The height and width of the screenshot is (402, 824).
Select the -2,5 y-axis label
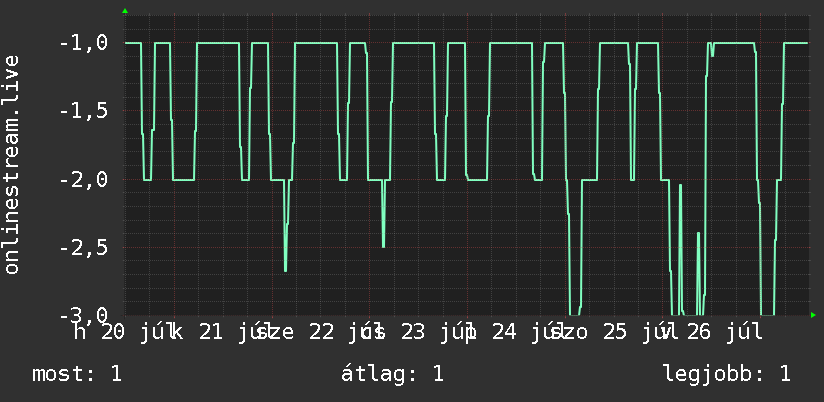[84, 248]
